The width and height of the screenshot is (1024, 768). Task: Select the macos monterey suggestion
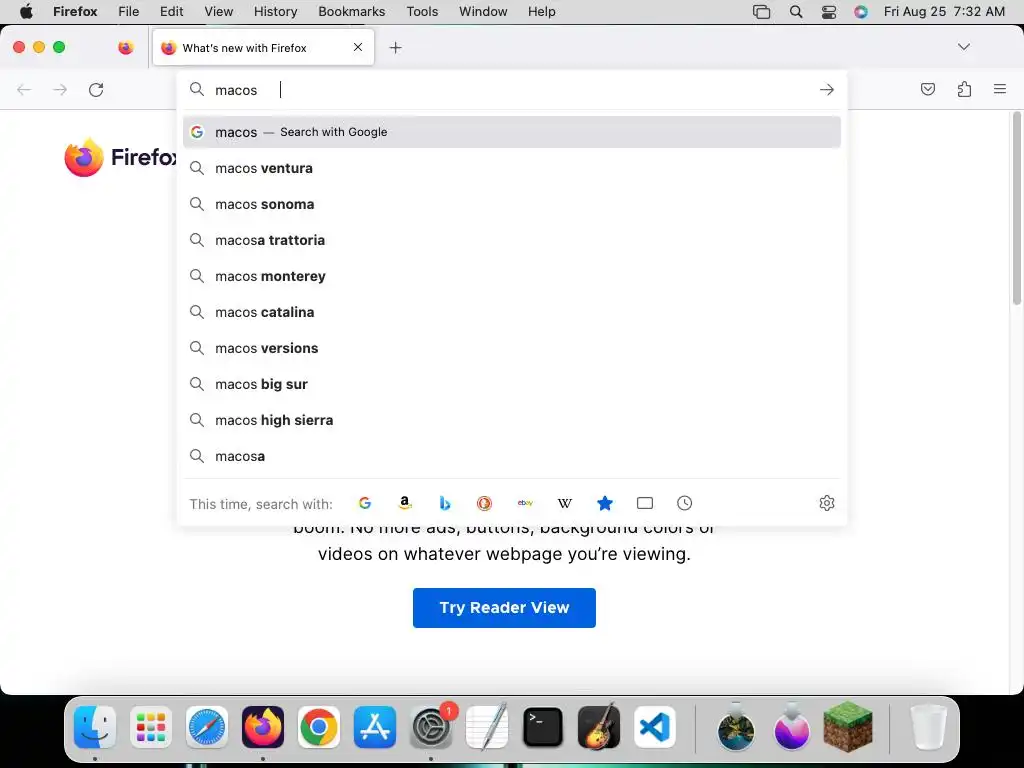(x=512, y=276)
